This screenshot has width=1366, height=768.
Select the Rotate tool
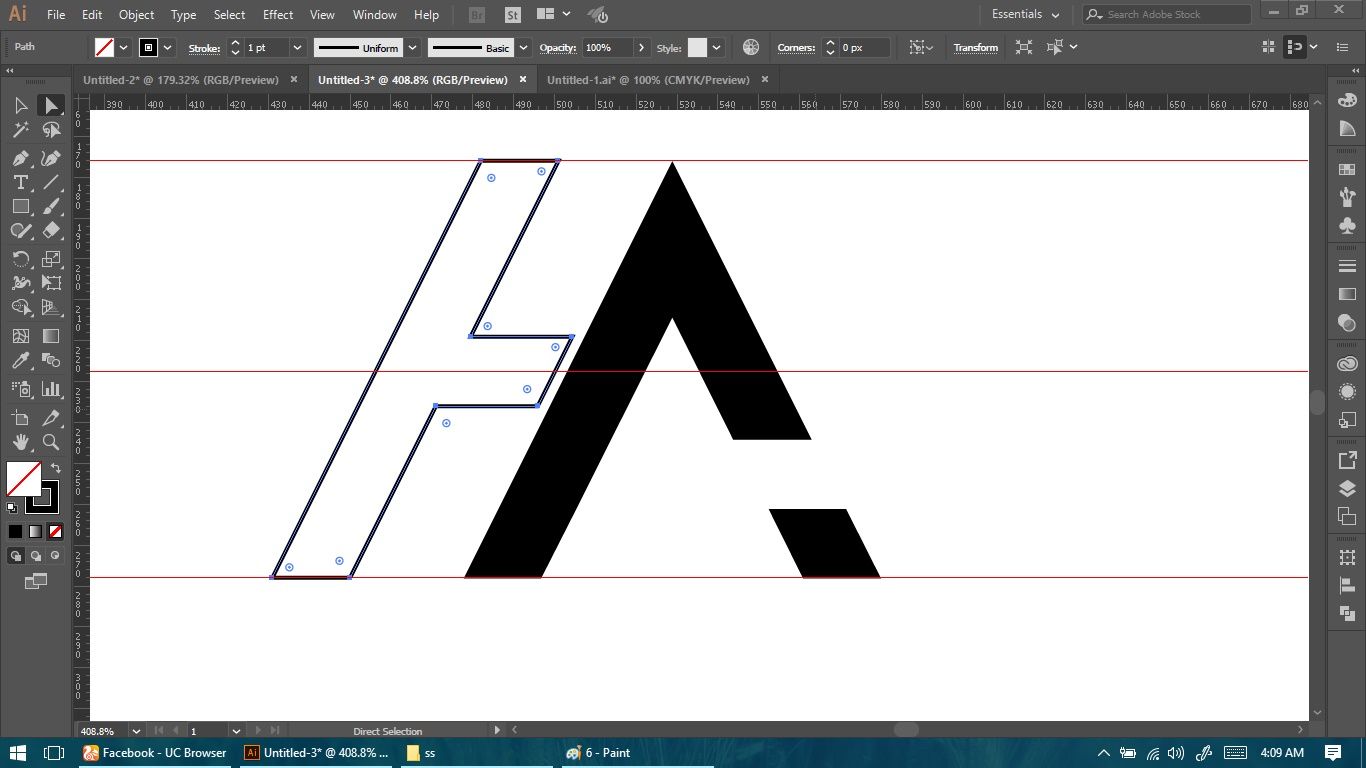pos(20,259)
